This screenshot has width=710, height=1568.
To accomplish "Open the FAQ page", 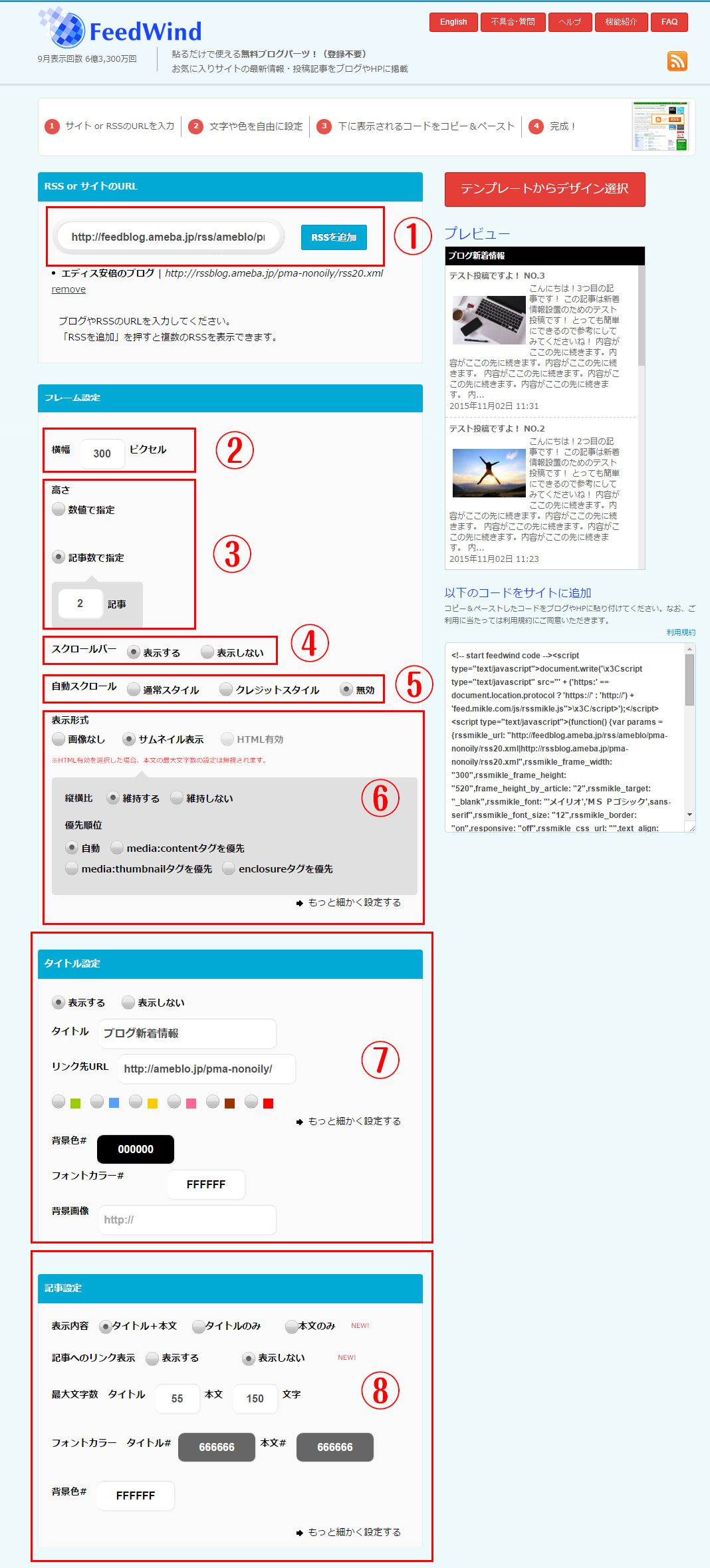I will [x=669, y=22].
